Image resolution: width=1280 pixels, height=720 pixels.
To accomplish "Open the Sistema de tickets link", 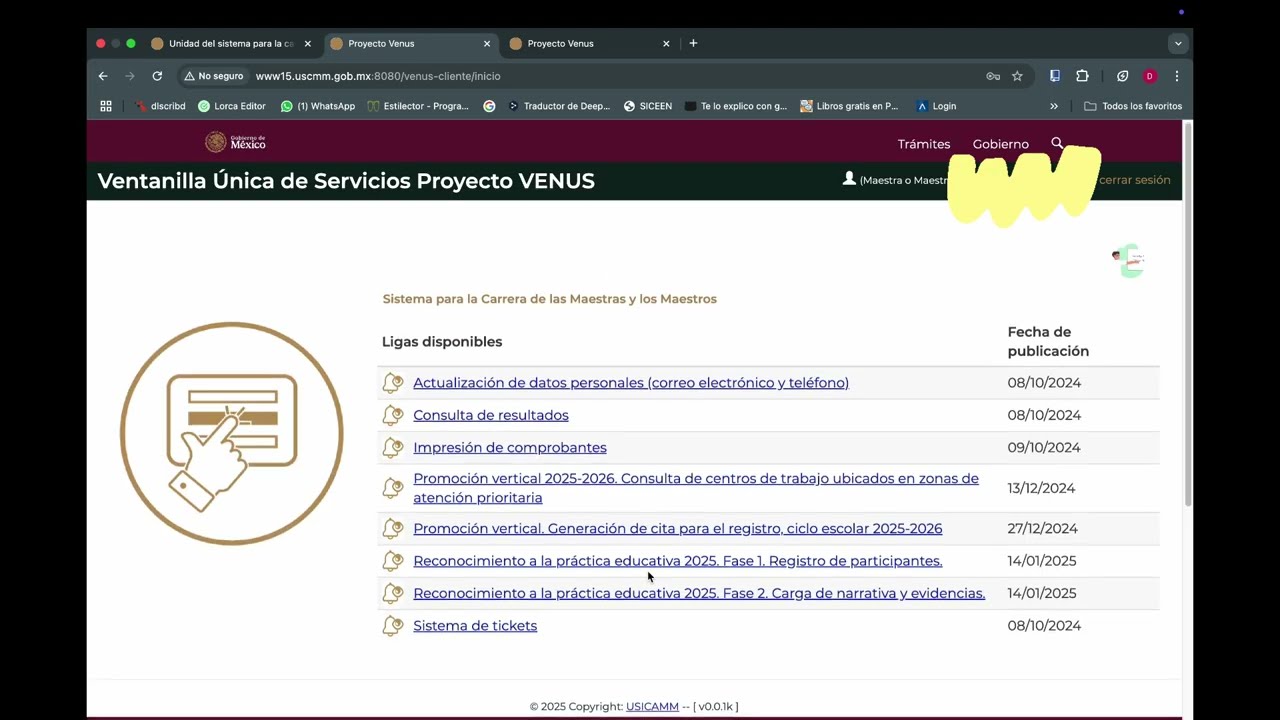I will 475,626.
